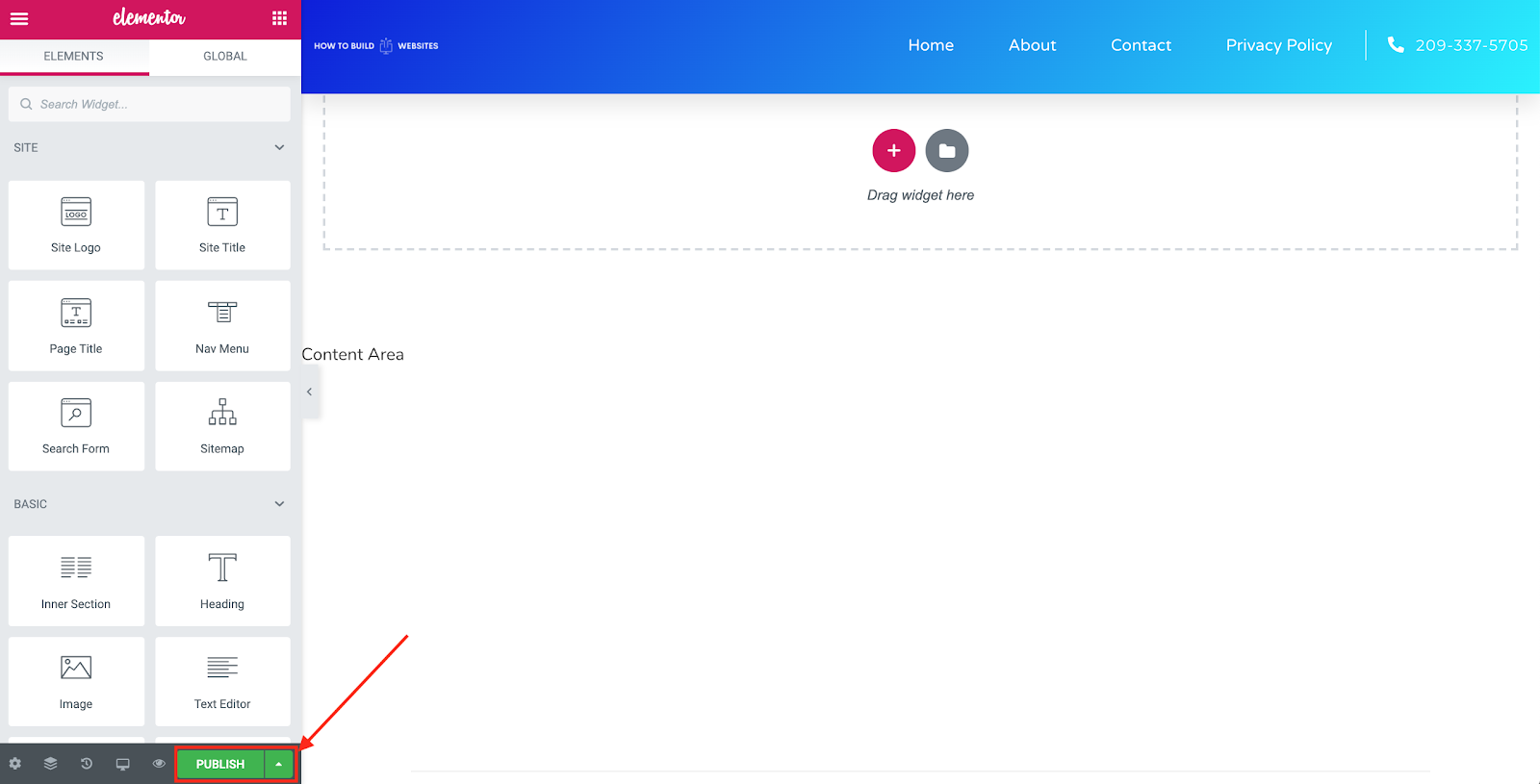
Task: Open template library folder button
Action: point(947,151)
